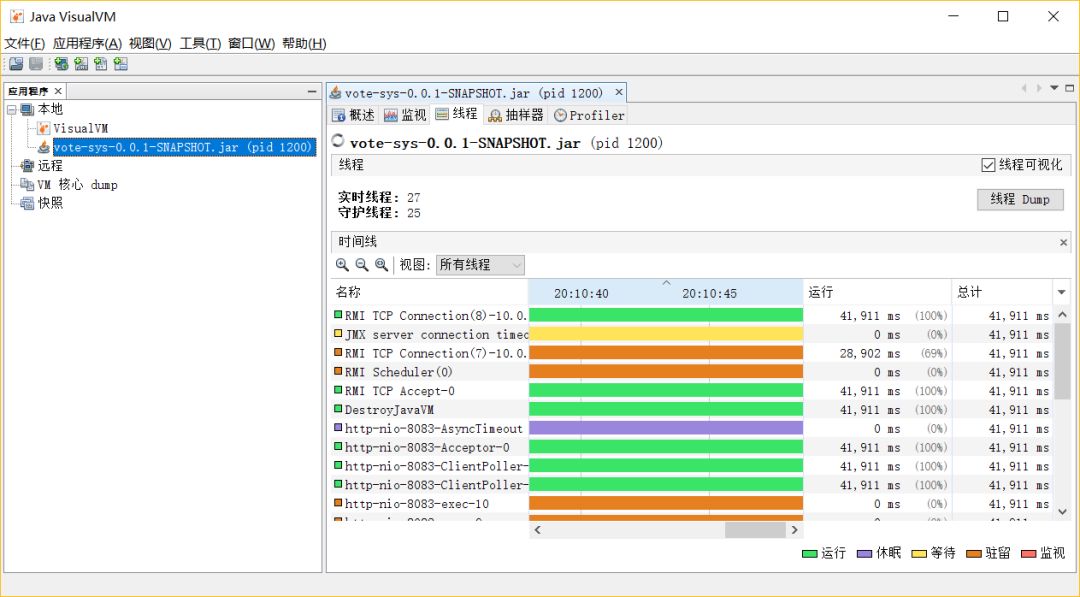Viewport: 1080px width, 597px height.
Task: Sort by the 总计 column header
Action: click(1002, 292)
